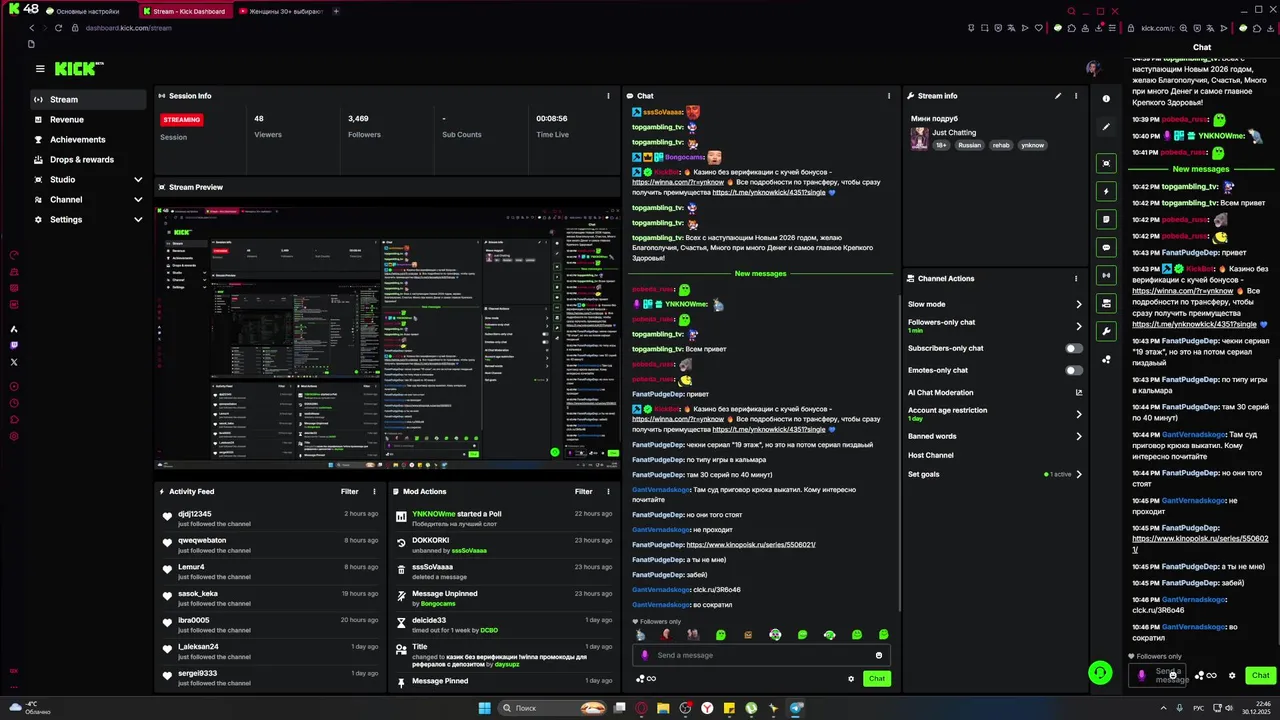Image resolution: width=1280 pixels, height=720 pixels.
Task: Go back in browser history
Action: pos(31,28)
